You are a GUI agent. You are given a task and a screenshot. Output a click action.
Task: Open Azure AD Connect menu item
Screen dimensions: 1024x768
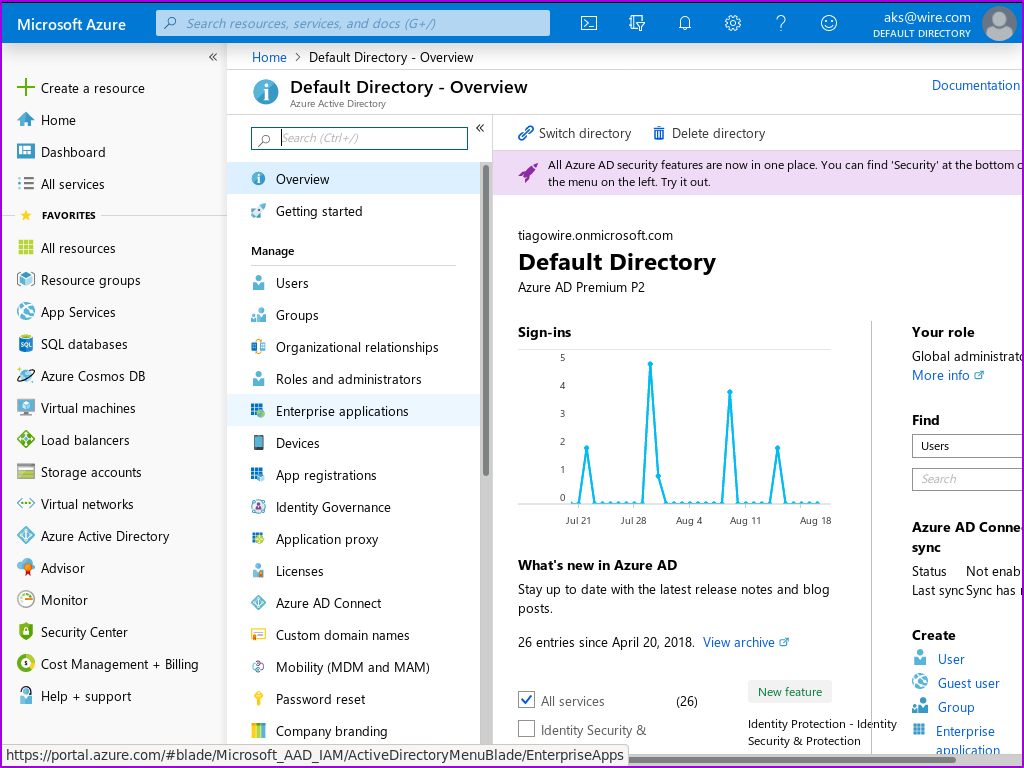pos(353,603)
